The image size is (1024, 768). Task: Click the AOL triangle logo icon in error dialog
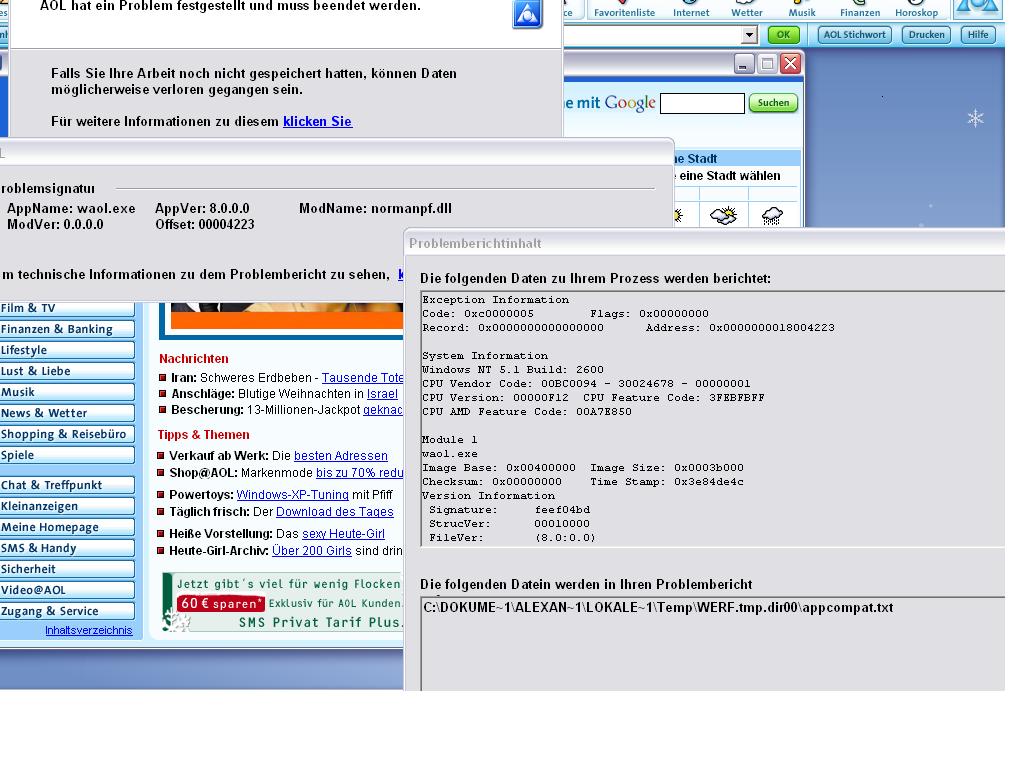coord(528,14)
